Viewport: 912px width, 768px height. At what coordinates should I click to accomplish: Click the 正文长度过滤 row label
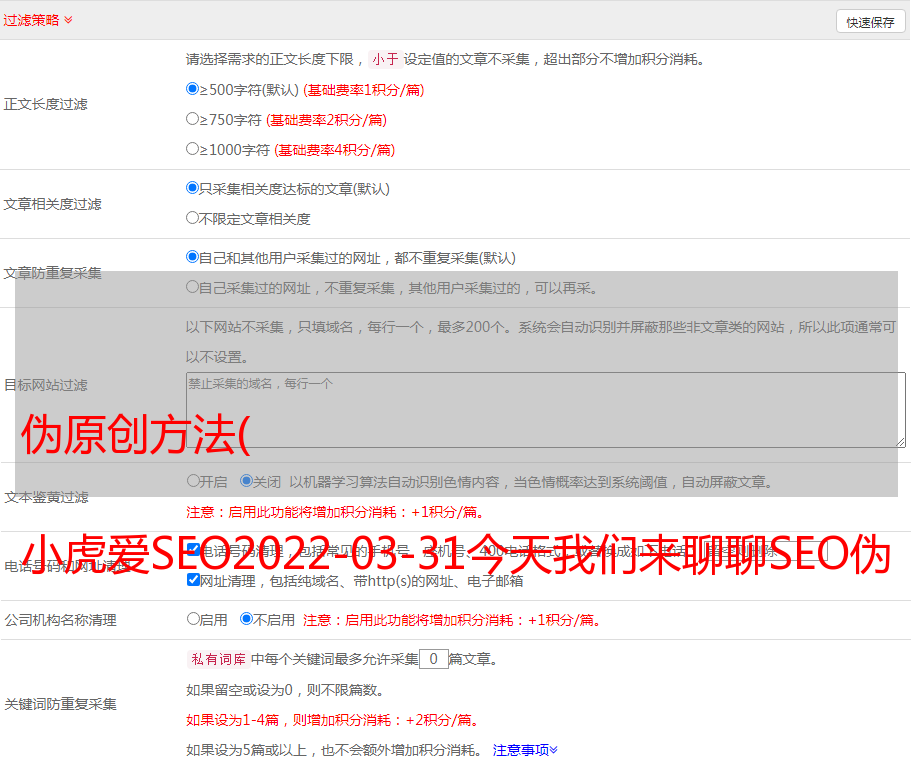point(46,104)
